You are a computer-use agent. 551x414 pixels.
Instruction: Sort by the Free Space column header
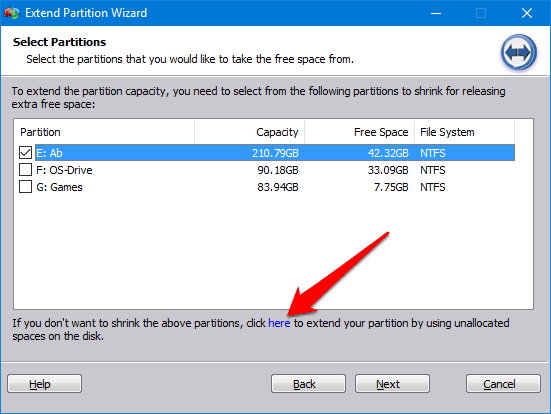359,132
